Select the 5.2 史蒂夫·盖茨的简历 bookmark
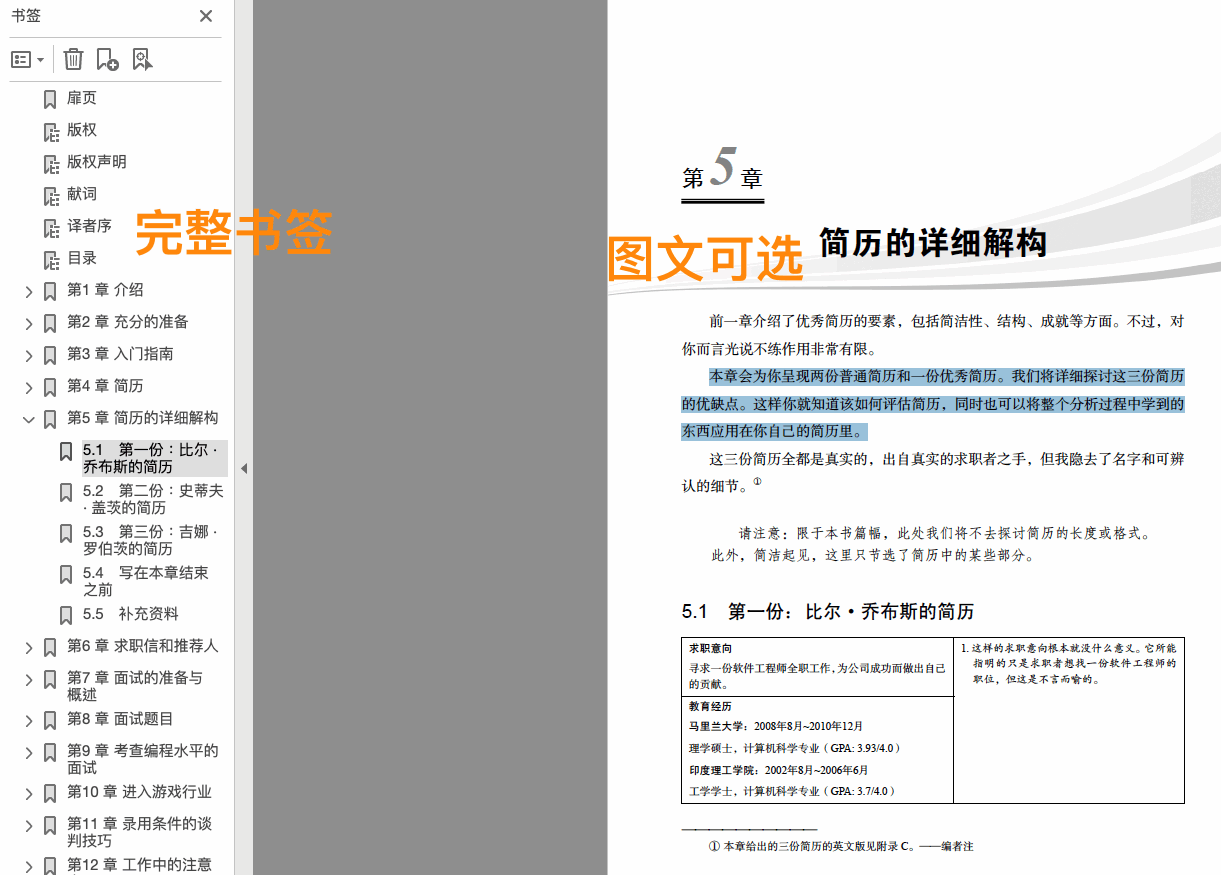This screenshot has height=875, width=1221. (150, 499)
